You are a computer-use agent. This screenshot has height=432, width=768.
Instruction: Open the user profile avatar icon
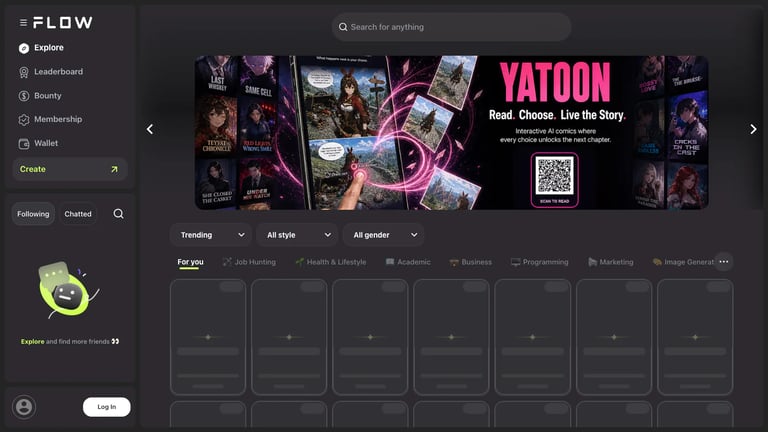[x=24, y=407]
